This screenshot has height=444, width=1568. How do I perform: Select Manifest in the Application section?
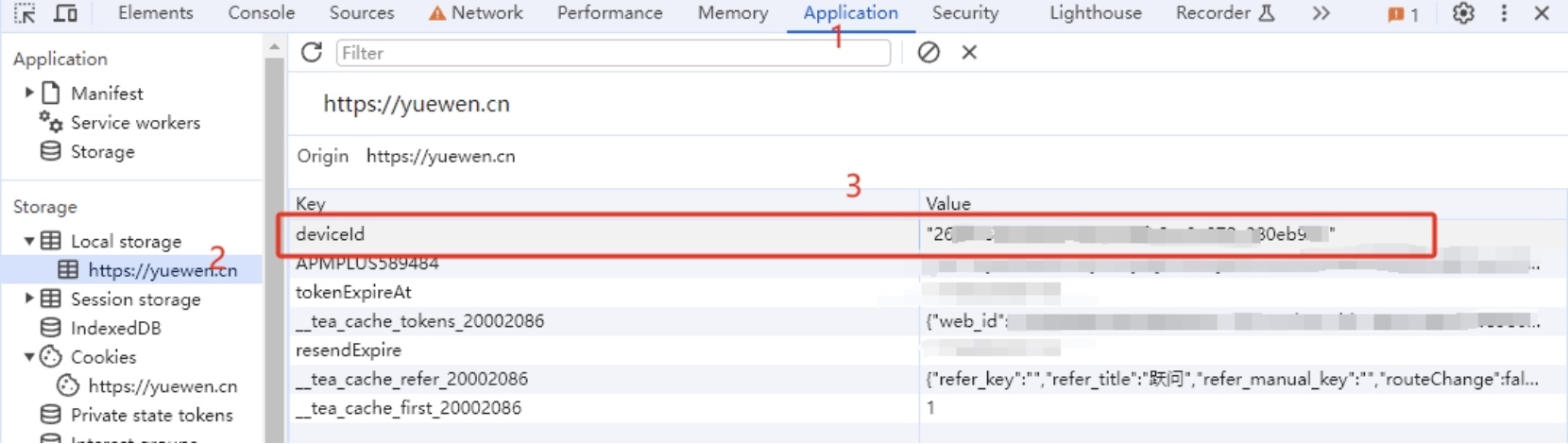coord(107,94)
